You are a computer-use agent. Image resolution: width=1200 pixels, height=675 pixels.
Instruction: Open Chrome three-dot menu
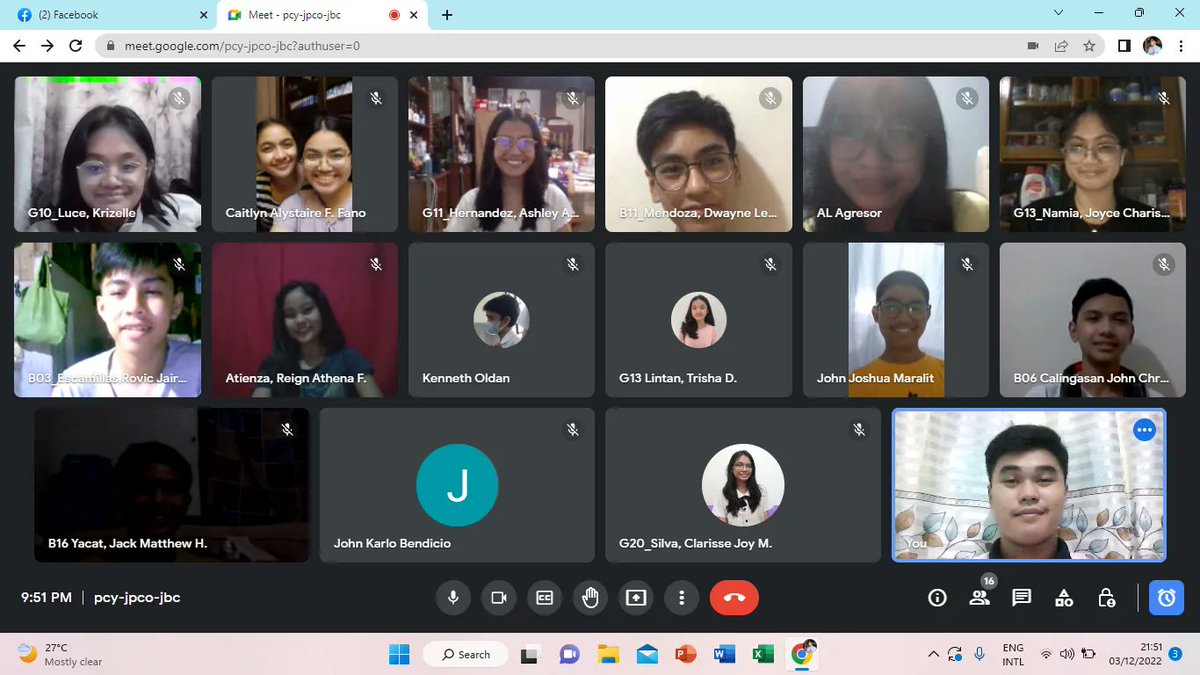click(1182, 46)
